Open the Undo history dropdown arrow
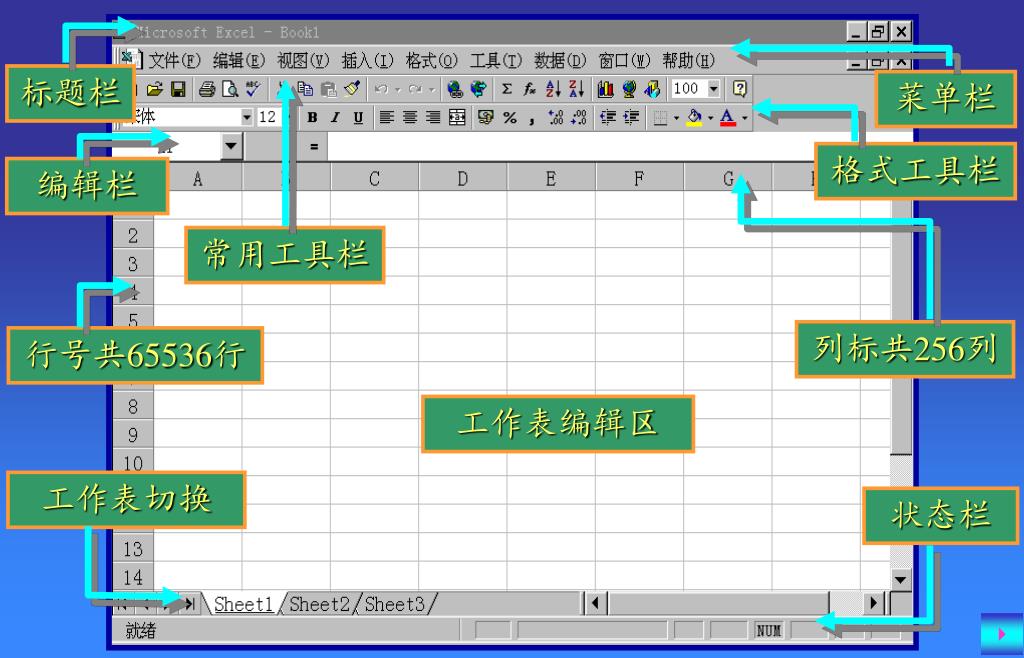The width and height of the screenshot is (1024, 658). pos(398,89)
